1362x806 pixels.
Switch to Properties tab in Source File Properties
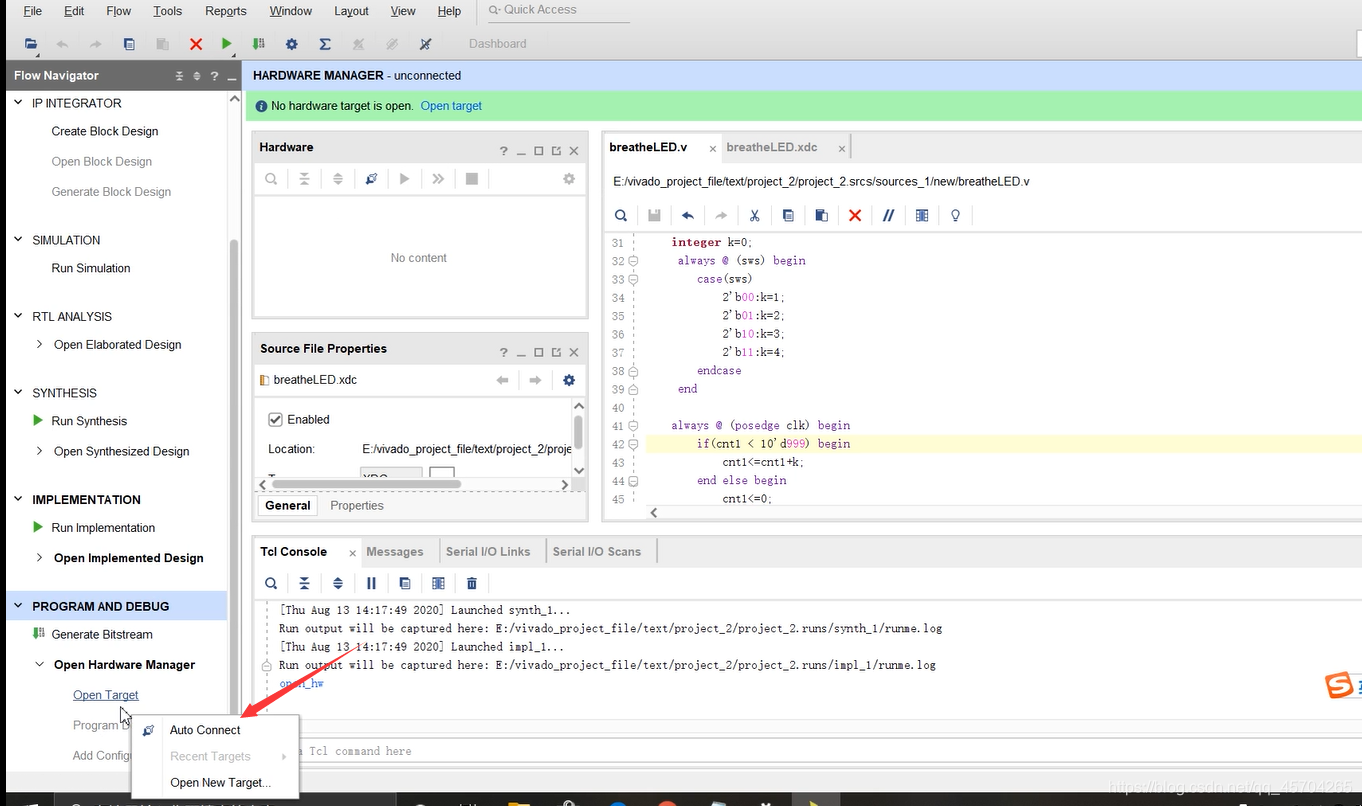click(x=357, y=505)
